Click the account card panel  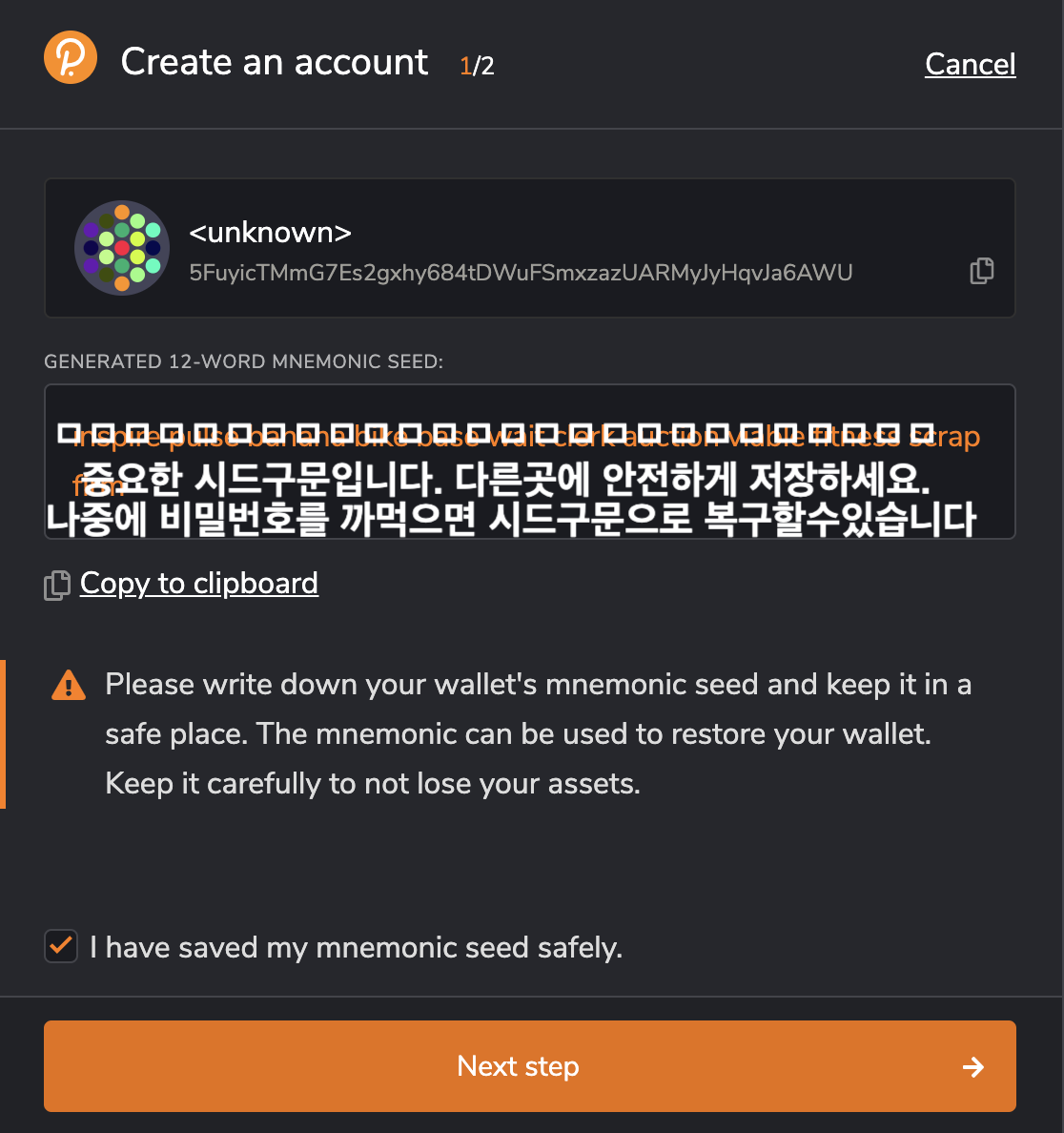pos(529,248)
